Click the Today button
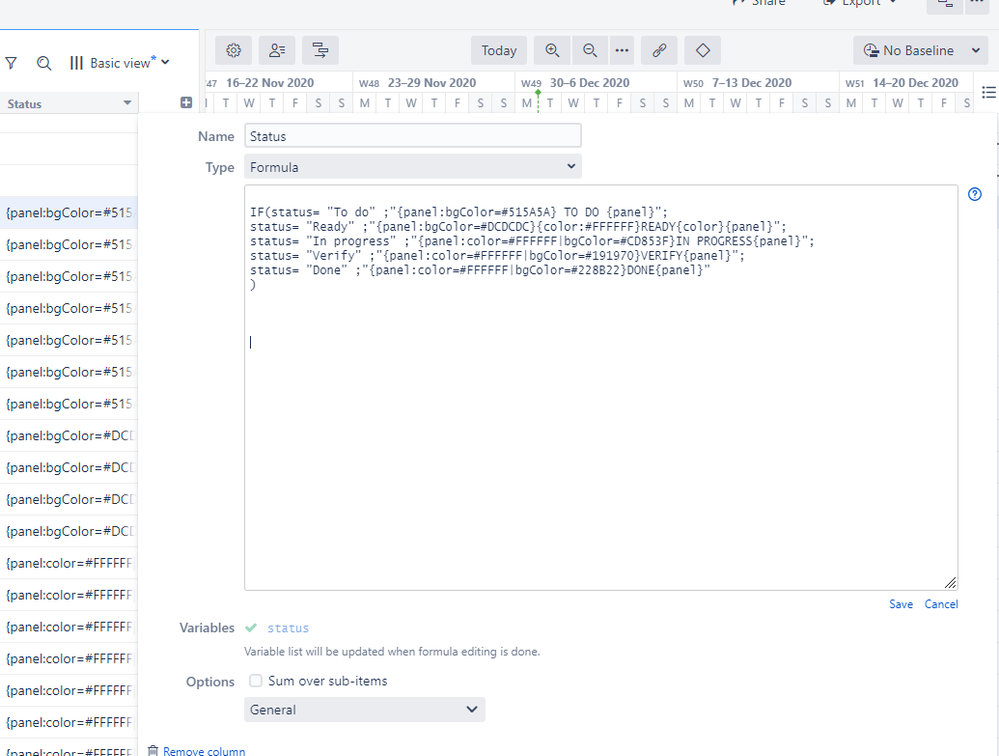999x756 pixels. click(x=499, y=50)
